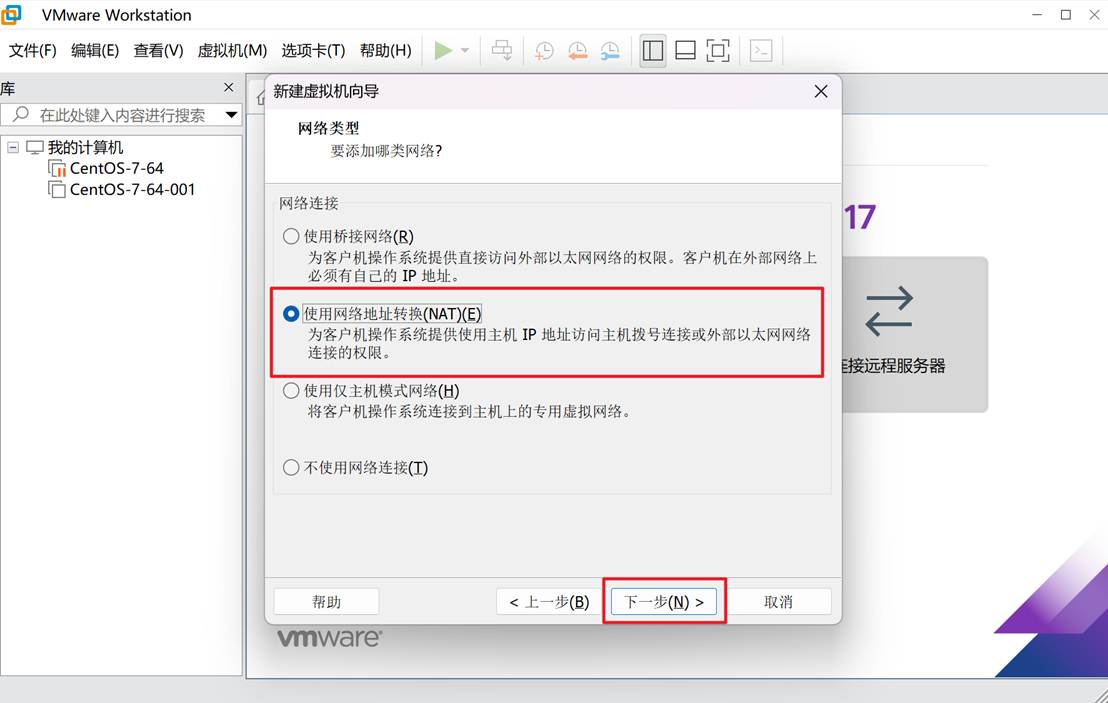1108x703 pixels.
Task: Select 使用桥接网络(R) radio button
Action: coord(290,236)
